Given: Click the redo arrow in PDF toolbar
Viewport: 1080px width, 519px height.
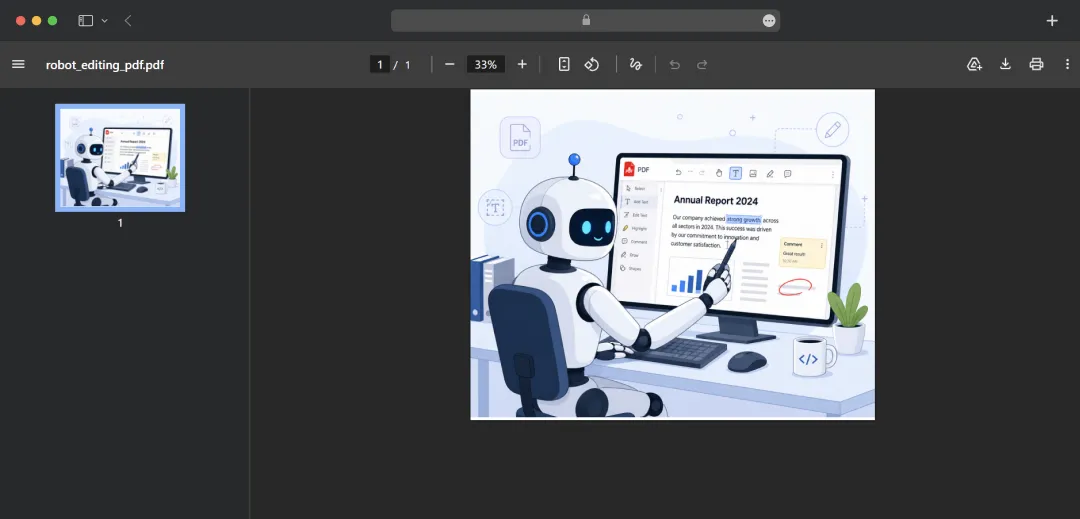Looking at the screenshot, I should [x=702, y=64].
